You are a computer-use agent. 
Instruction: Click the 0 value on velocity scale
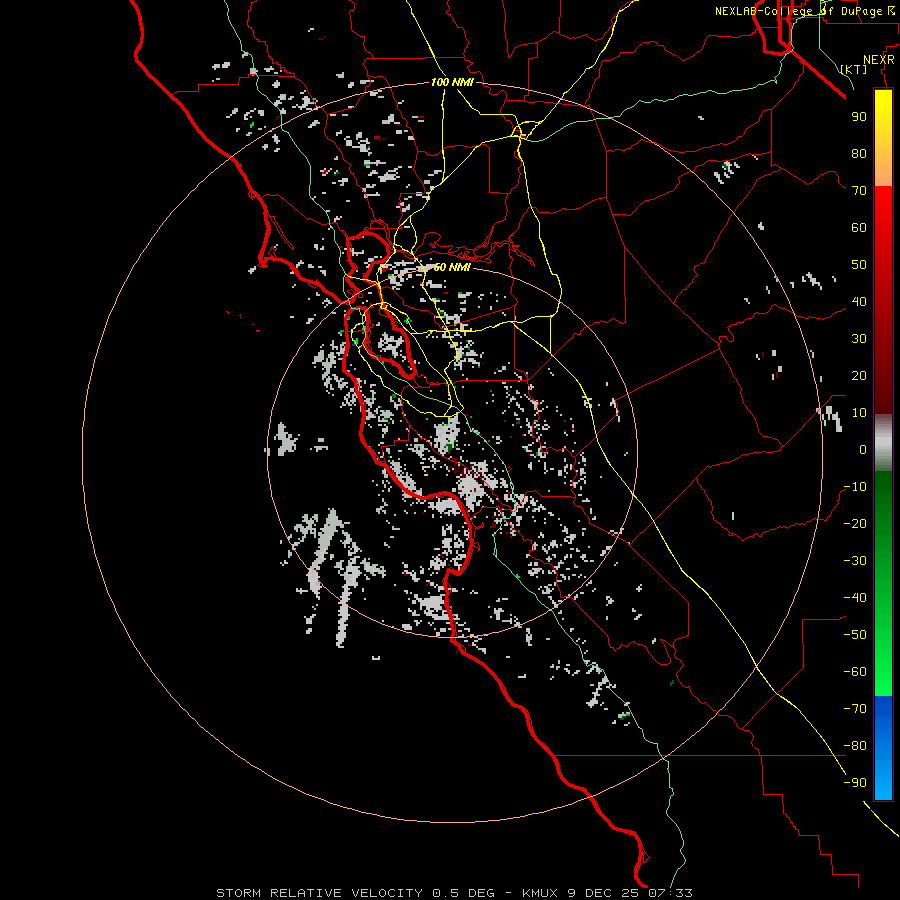[863, 450]
